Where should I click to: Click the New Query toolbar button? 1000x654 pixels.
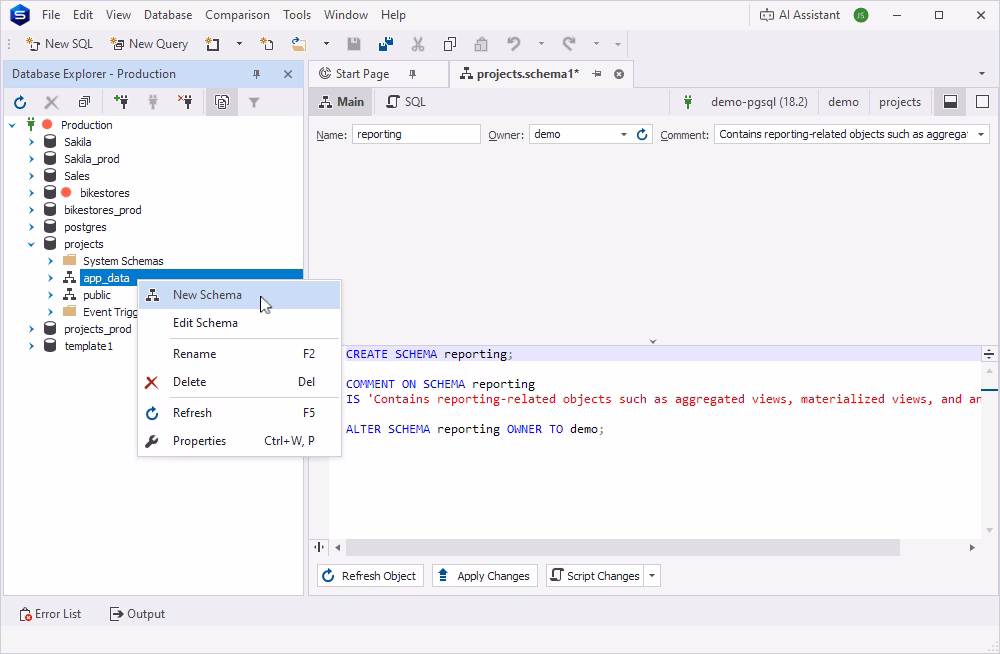pyautogui.click(x=149, y=44)
